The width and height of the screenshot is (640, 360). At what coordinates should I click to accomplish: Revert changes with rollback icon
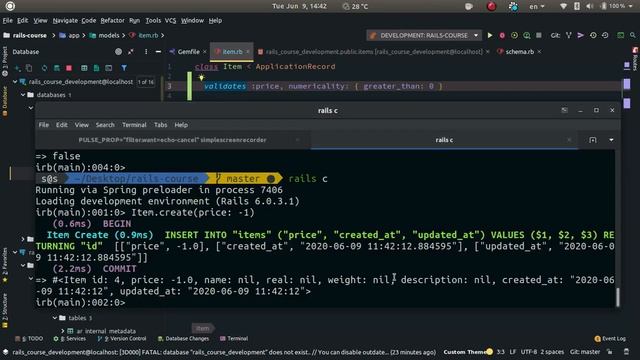(605, 36)
